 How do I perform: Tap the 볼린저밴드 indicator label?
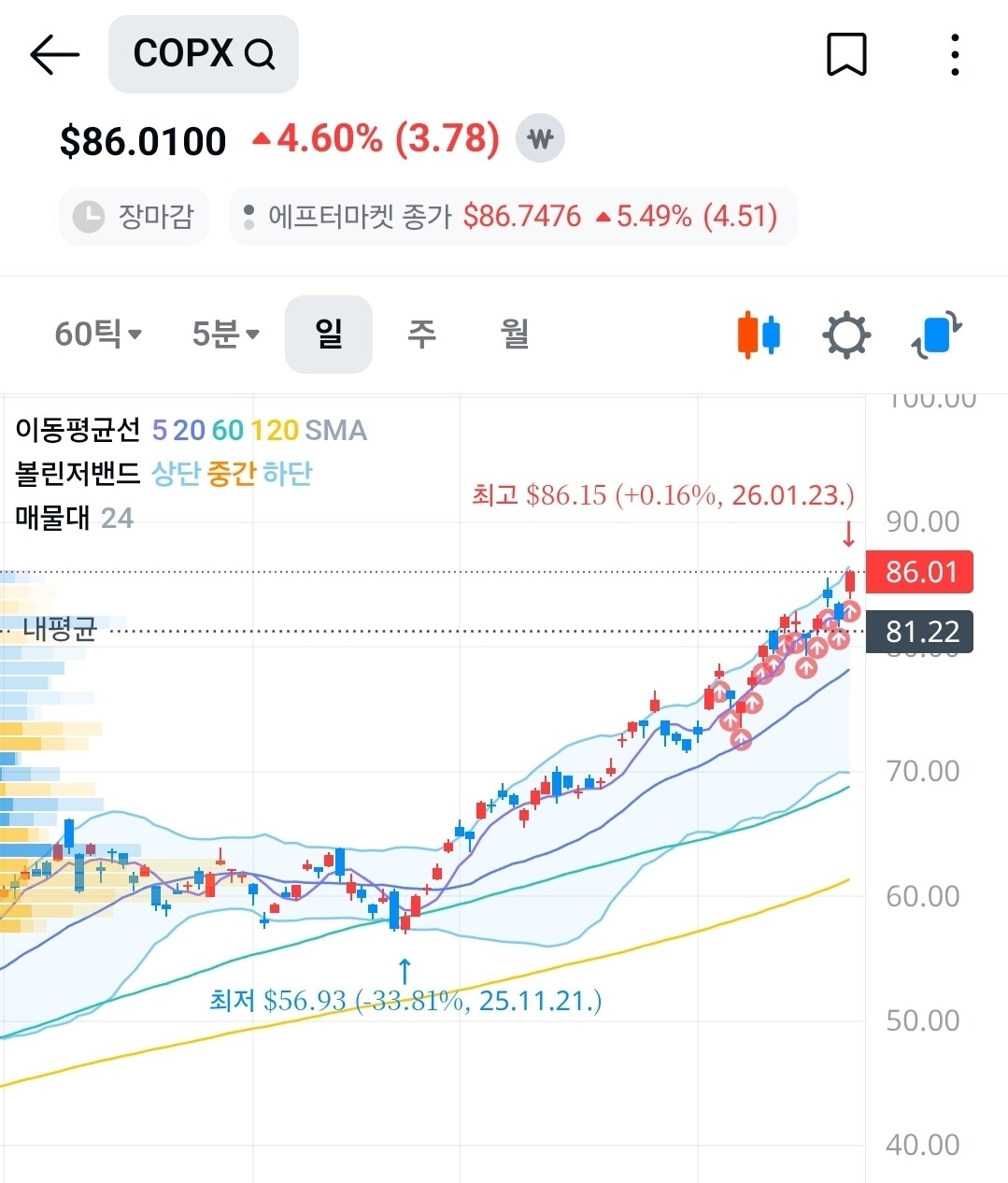[78, 474]
